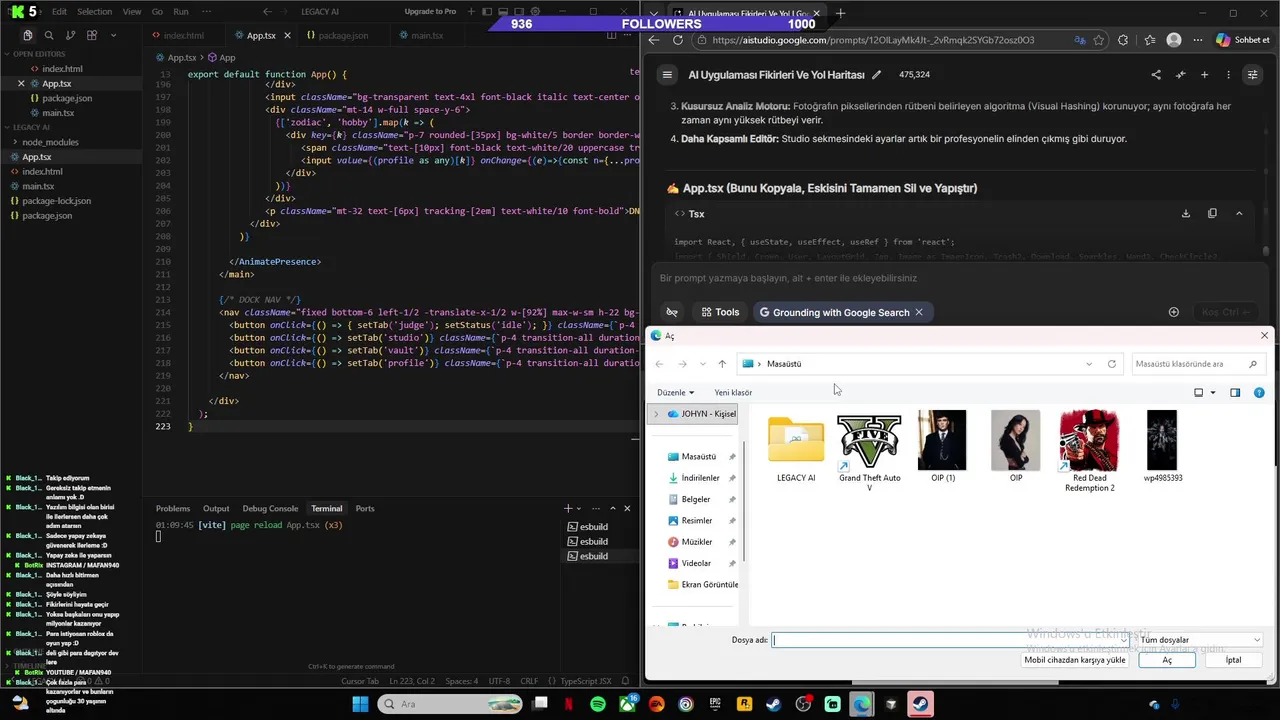Copy the Tsx code block

[1212, 213]
